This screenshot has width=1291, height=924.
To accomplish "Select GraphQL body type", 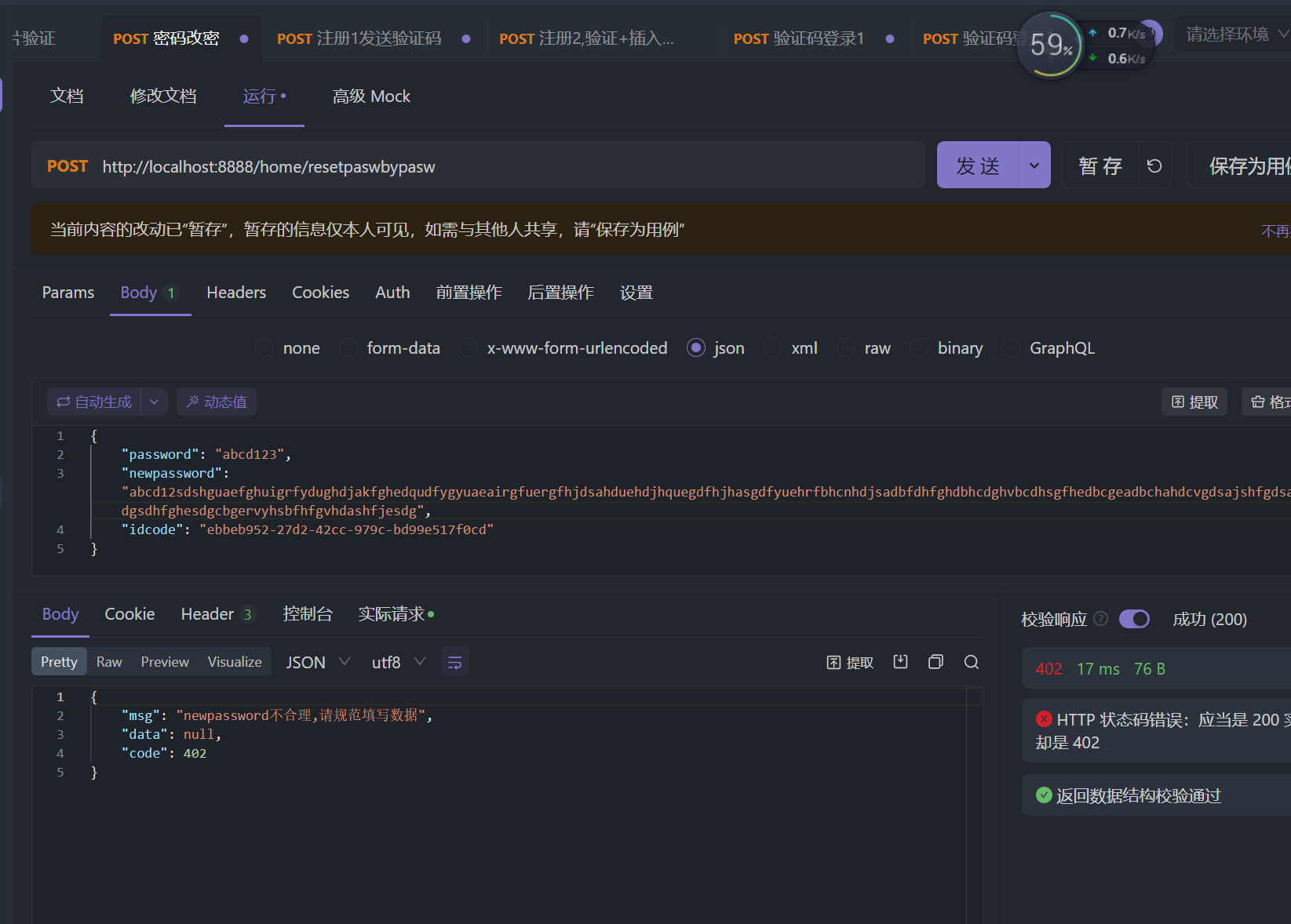I will click(x=1048, y=347).
